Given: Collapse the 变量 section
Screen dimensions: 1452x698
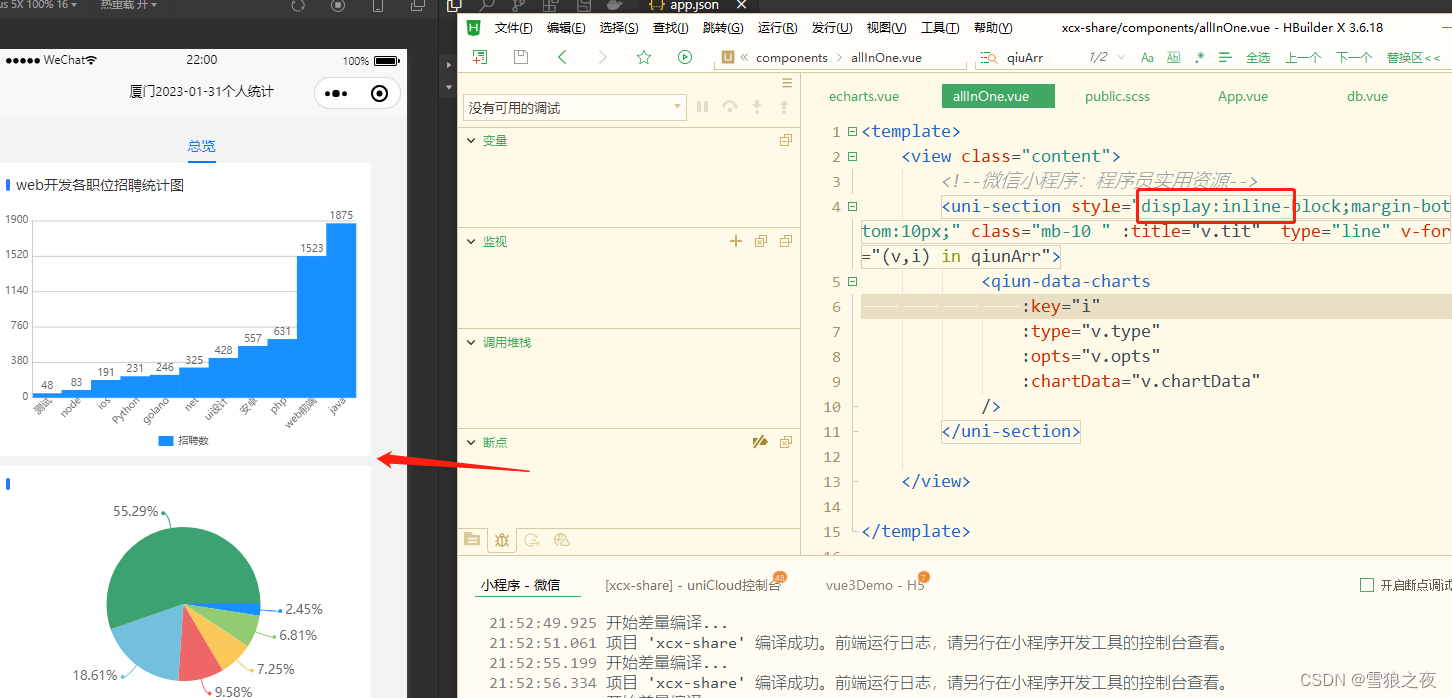Looking at the screenshot, I should 470,140.
